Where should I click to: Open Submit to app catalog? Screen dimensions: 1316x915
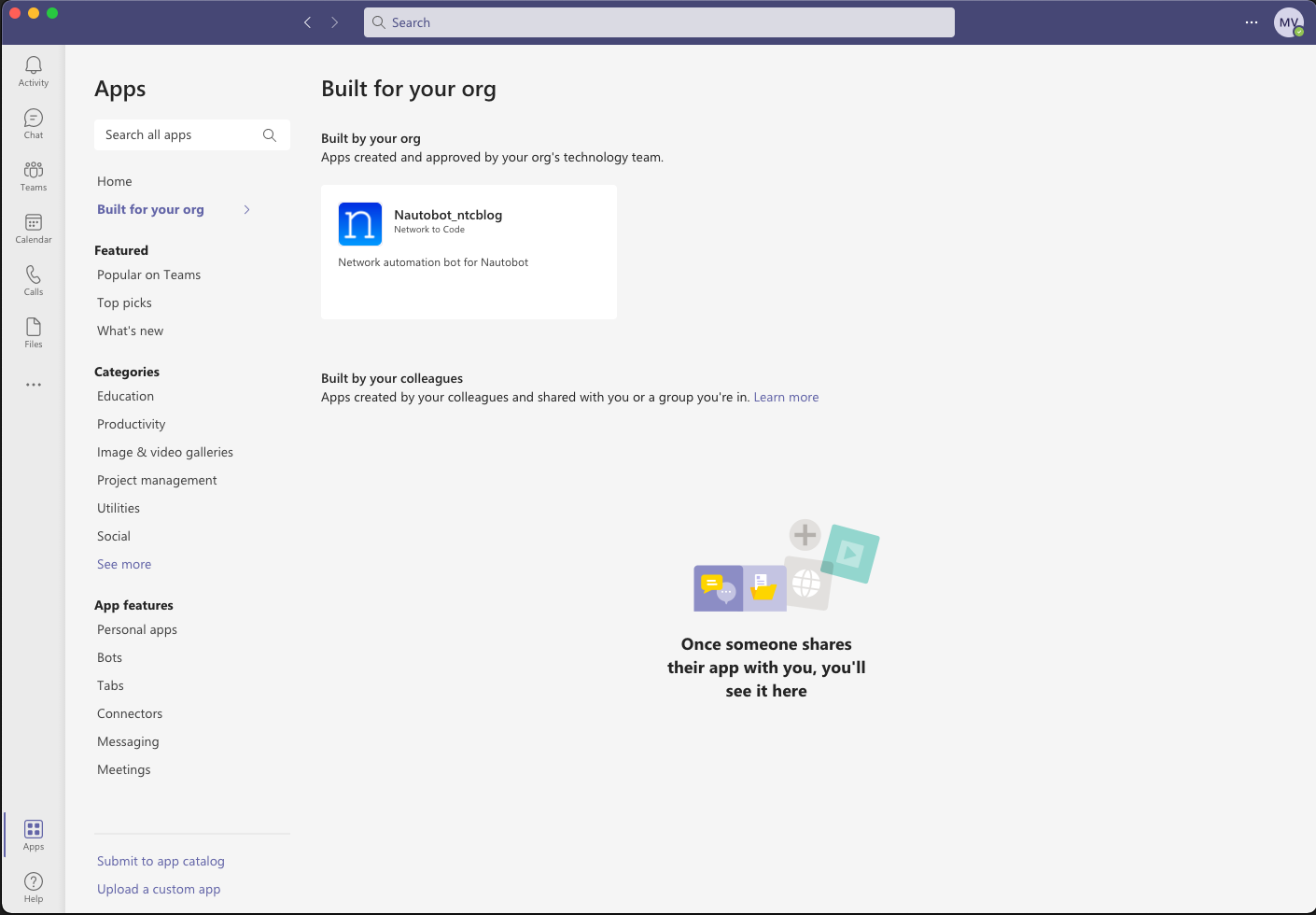coord(161,860)
